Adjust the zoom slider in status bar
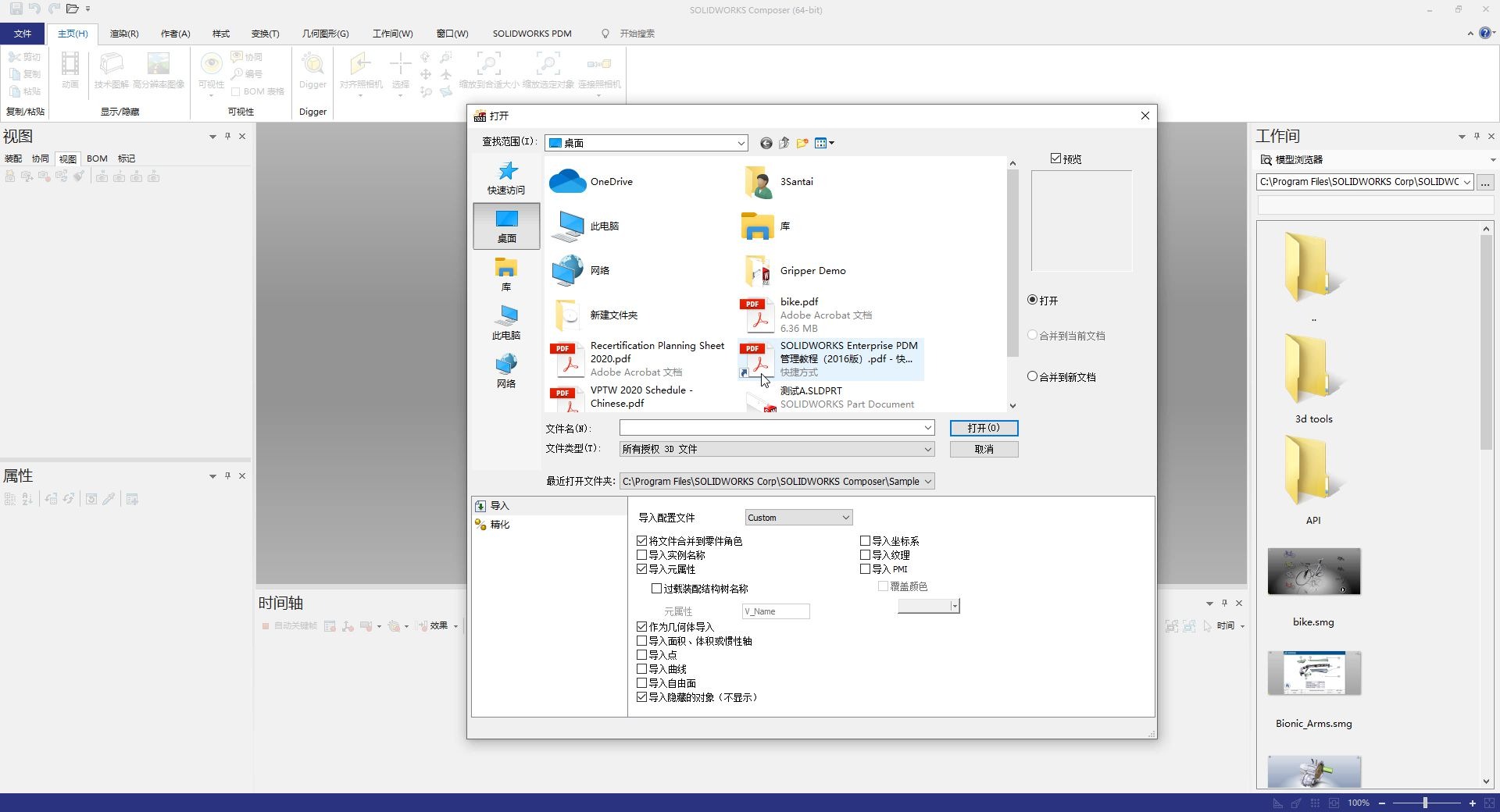Image resolution: width=1500 pixels, height=812 pixels. pos(1425,803)
